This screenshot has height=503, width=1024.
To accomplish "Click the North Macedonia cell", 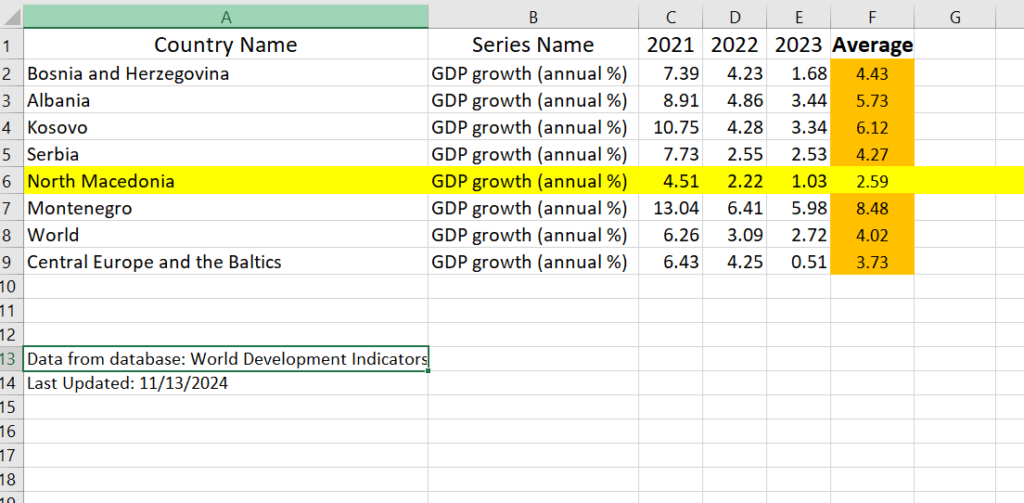I will tap(226, 181).
